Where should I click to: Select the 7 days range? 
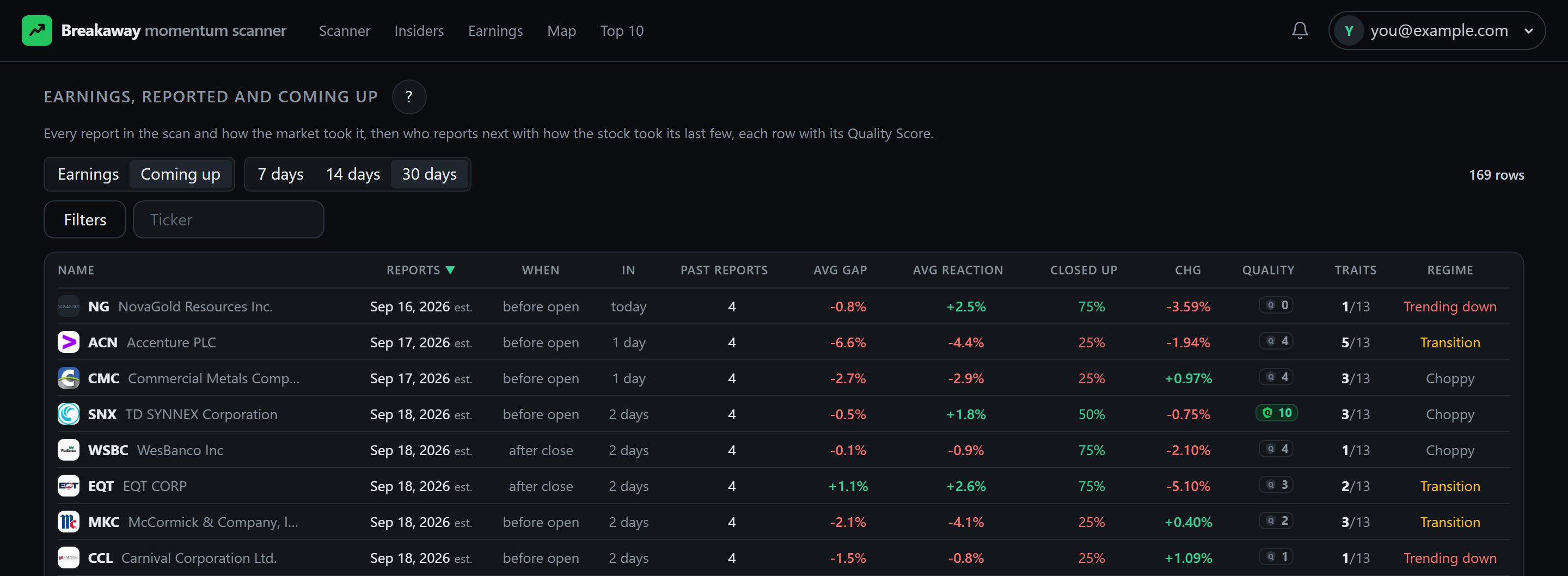point(280,174)
